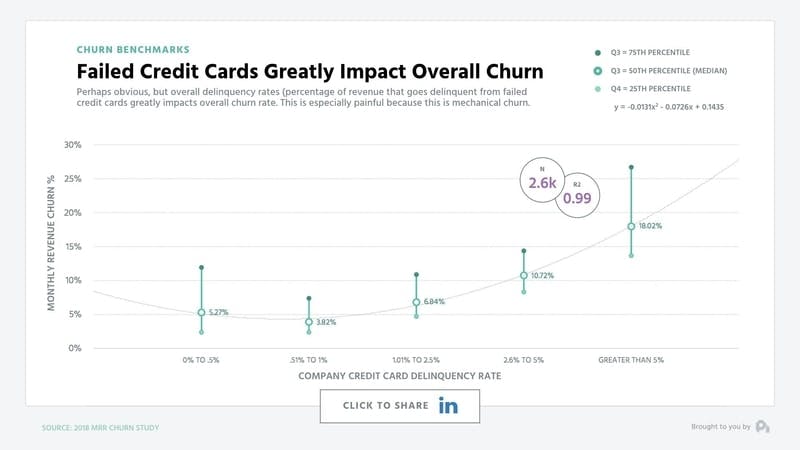Click the 0% to .5% axis label
The image size is (800, 450).
(x=202, y=358)
